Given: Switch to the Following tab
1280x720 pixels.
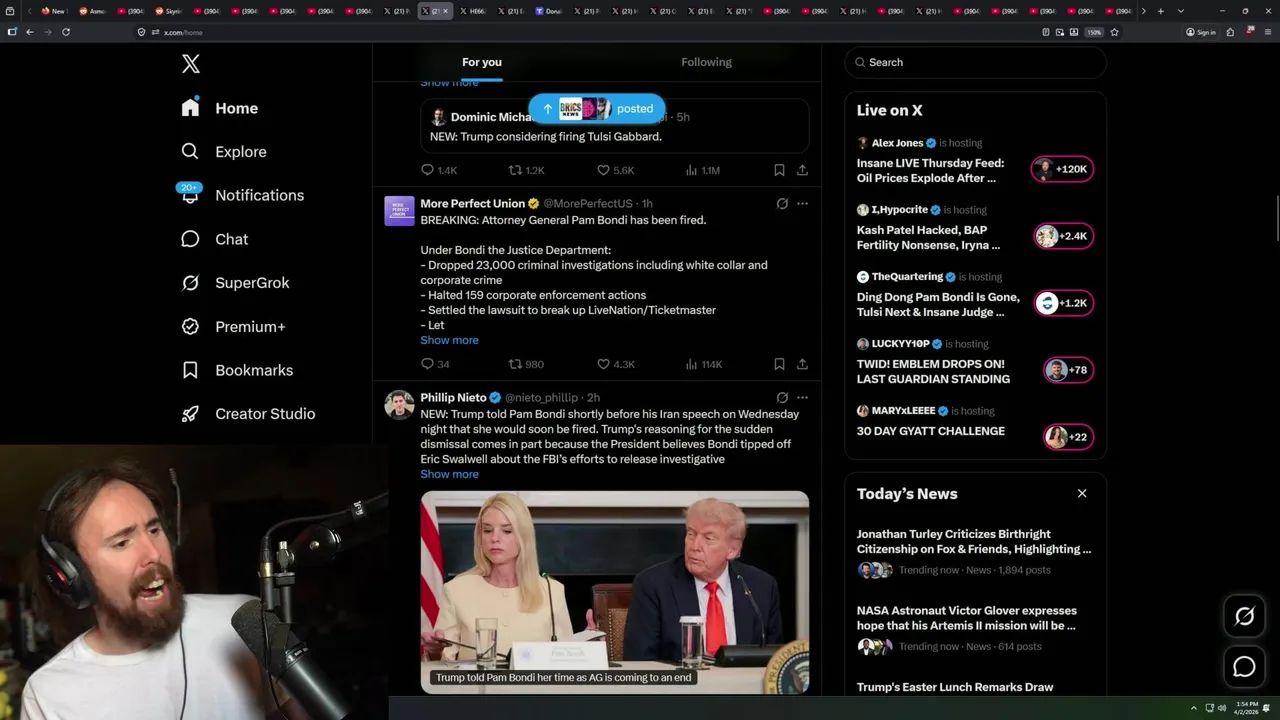Looking at the screenshot, I should point(706,62).
